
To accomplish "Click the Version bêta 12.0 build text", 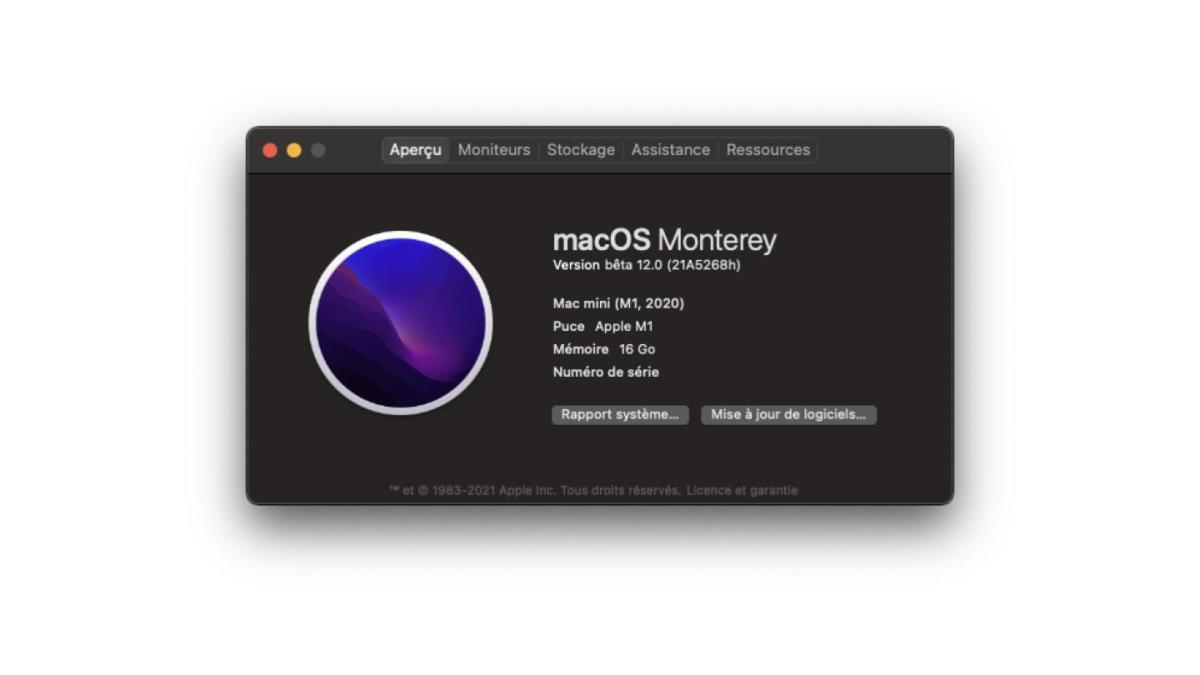I will (x=647, y=265).
